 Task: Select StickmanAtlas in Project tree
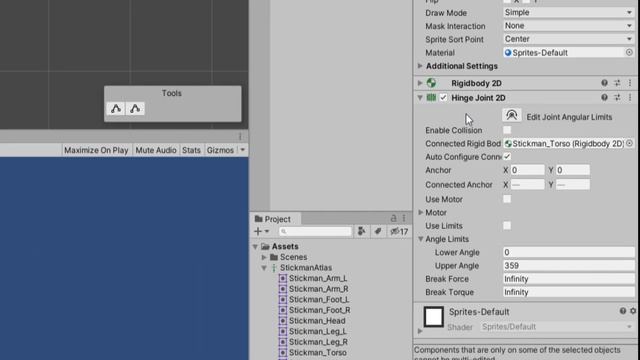click(306, 268)
